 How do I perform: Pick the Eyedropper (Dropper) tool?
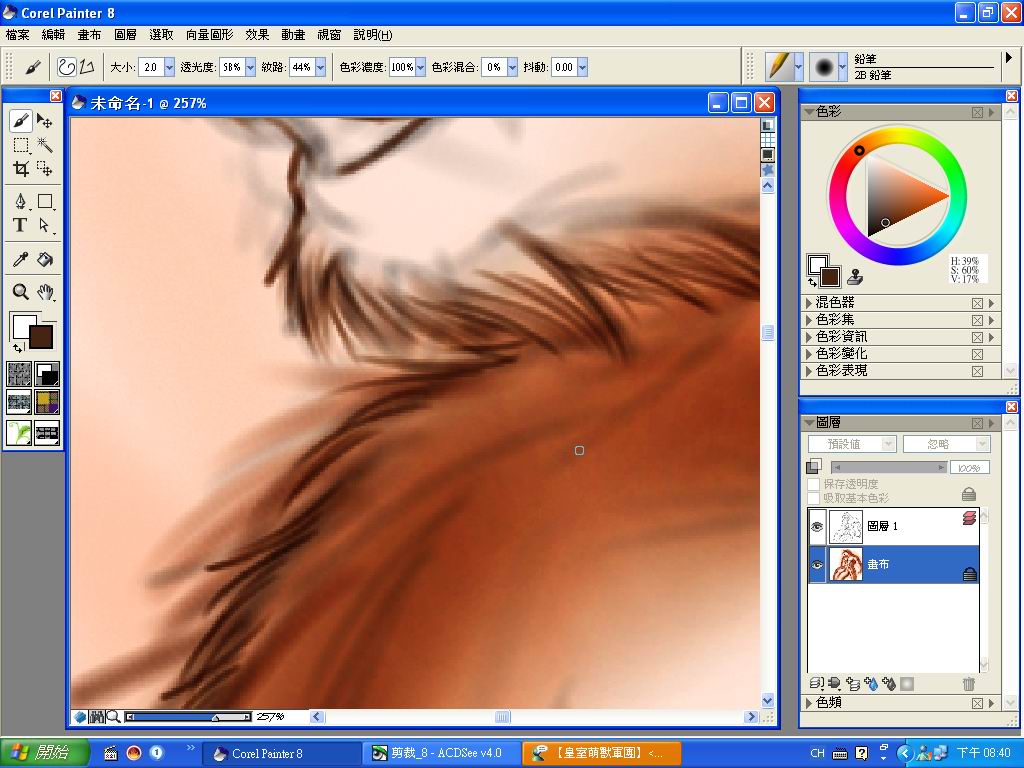tap(20, 259)
